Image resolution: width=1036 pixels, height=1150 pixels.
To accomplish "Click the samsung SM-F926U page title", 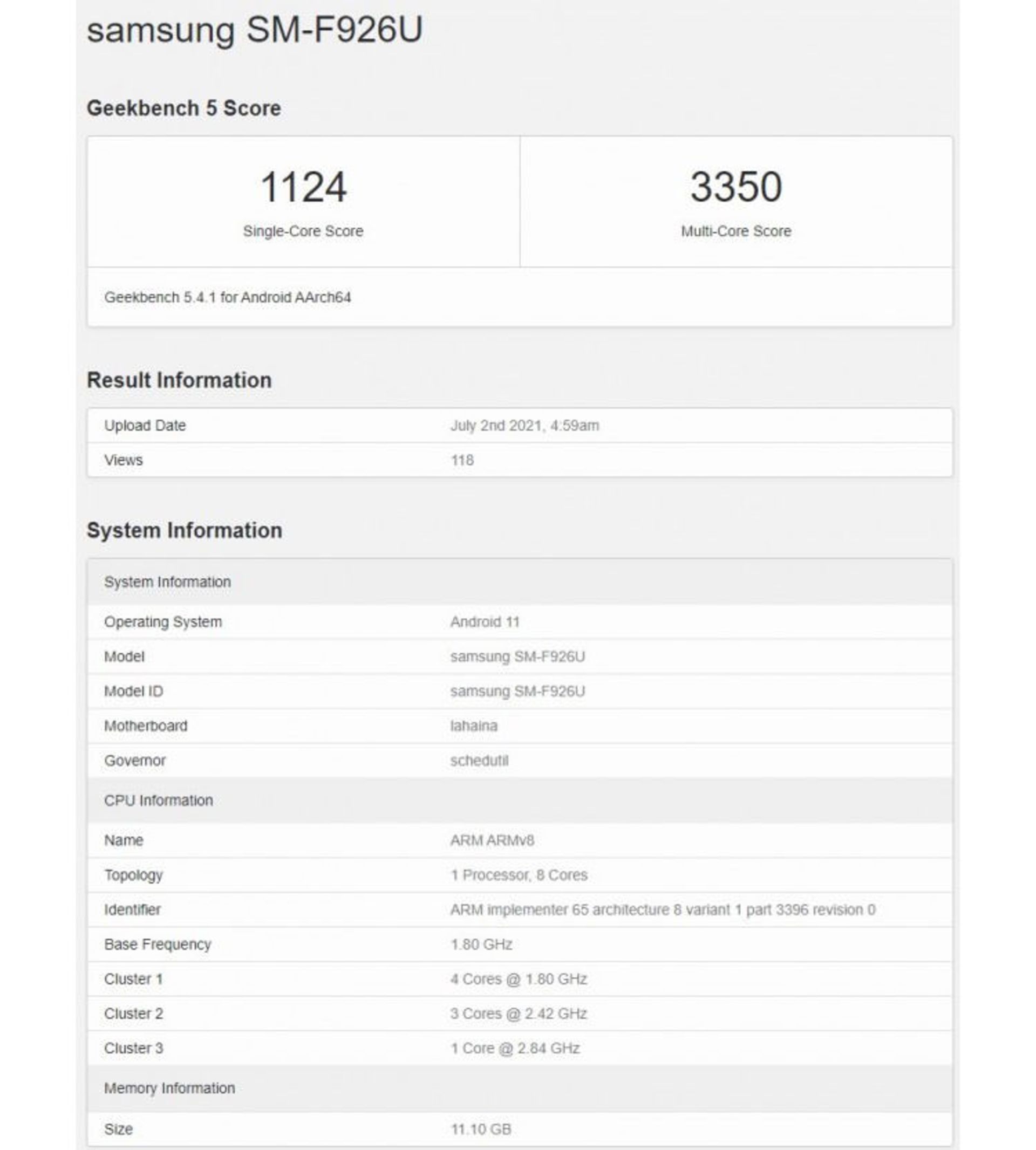I will [255, 30].
